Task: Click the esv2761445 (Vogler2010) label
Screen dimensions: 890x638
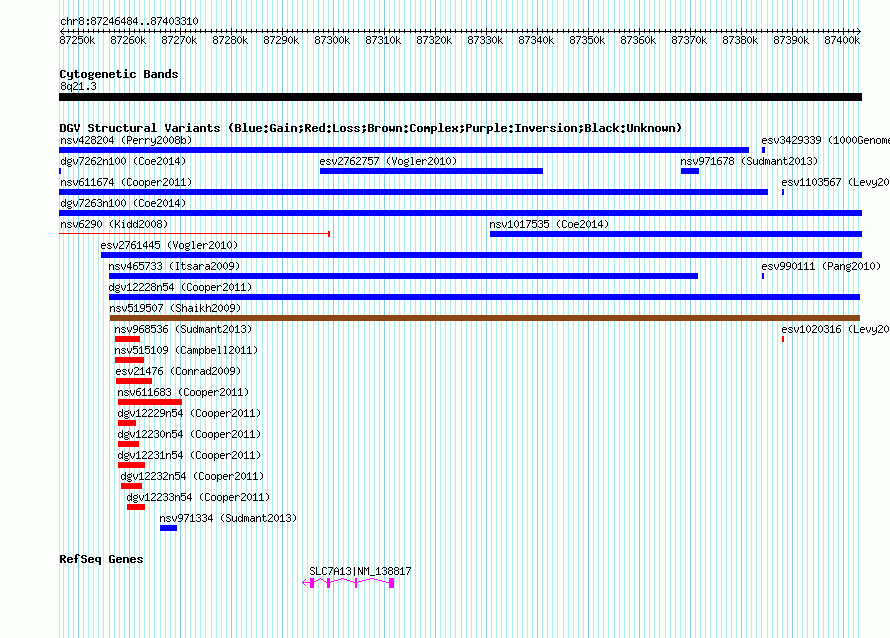Action: 169,245
